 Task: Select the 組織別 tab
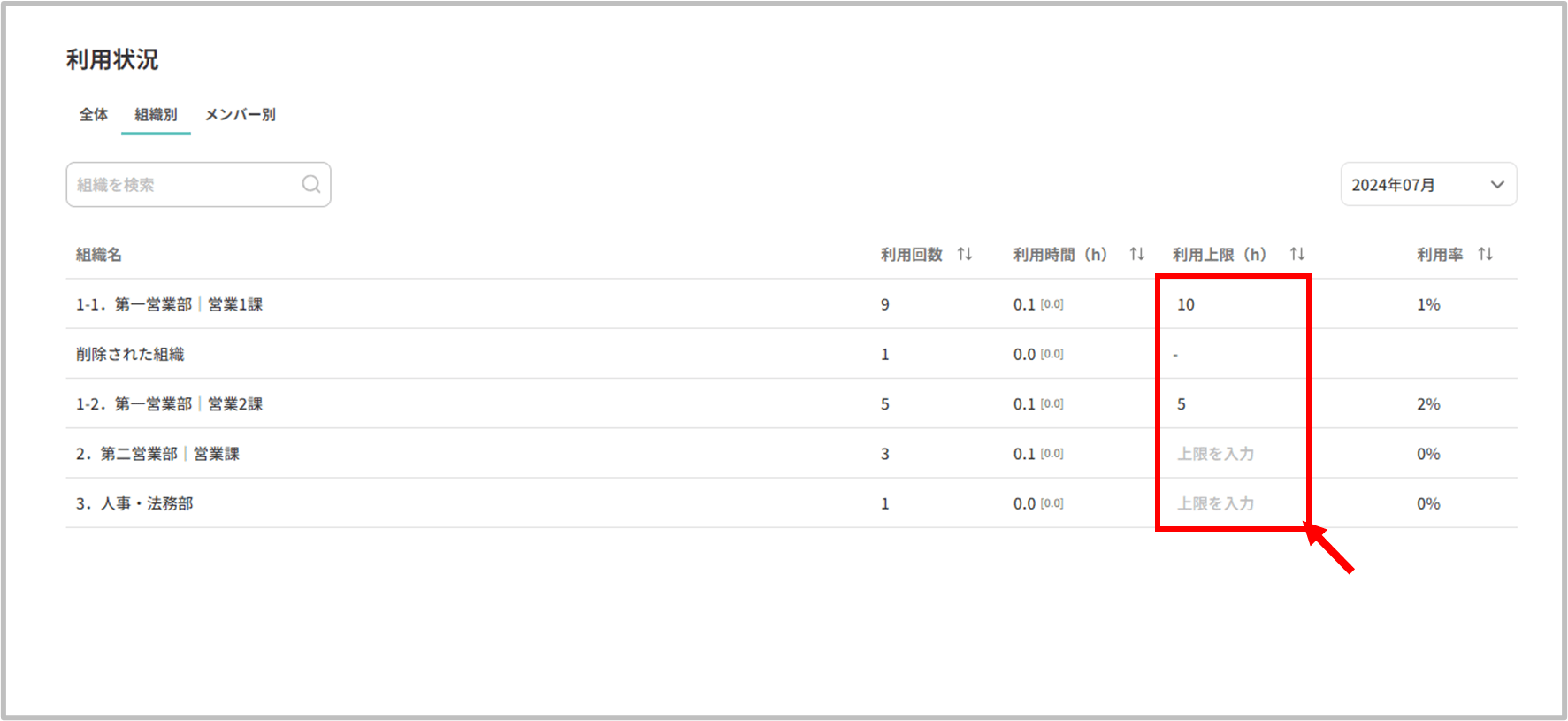[x=156, y=115]
